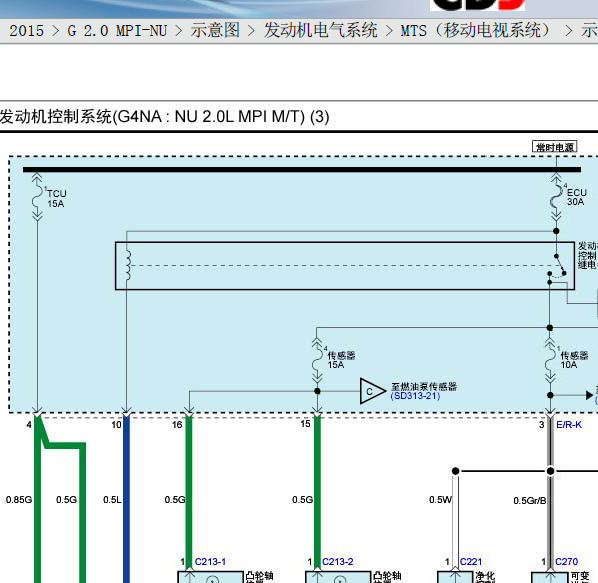Click the 传感器 15A fuse symbol
The width and height of the screenshot is (598, 583).
317,360
